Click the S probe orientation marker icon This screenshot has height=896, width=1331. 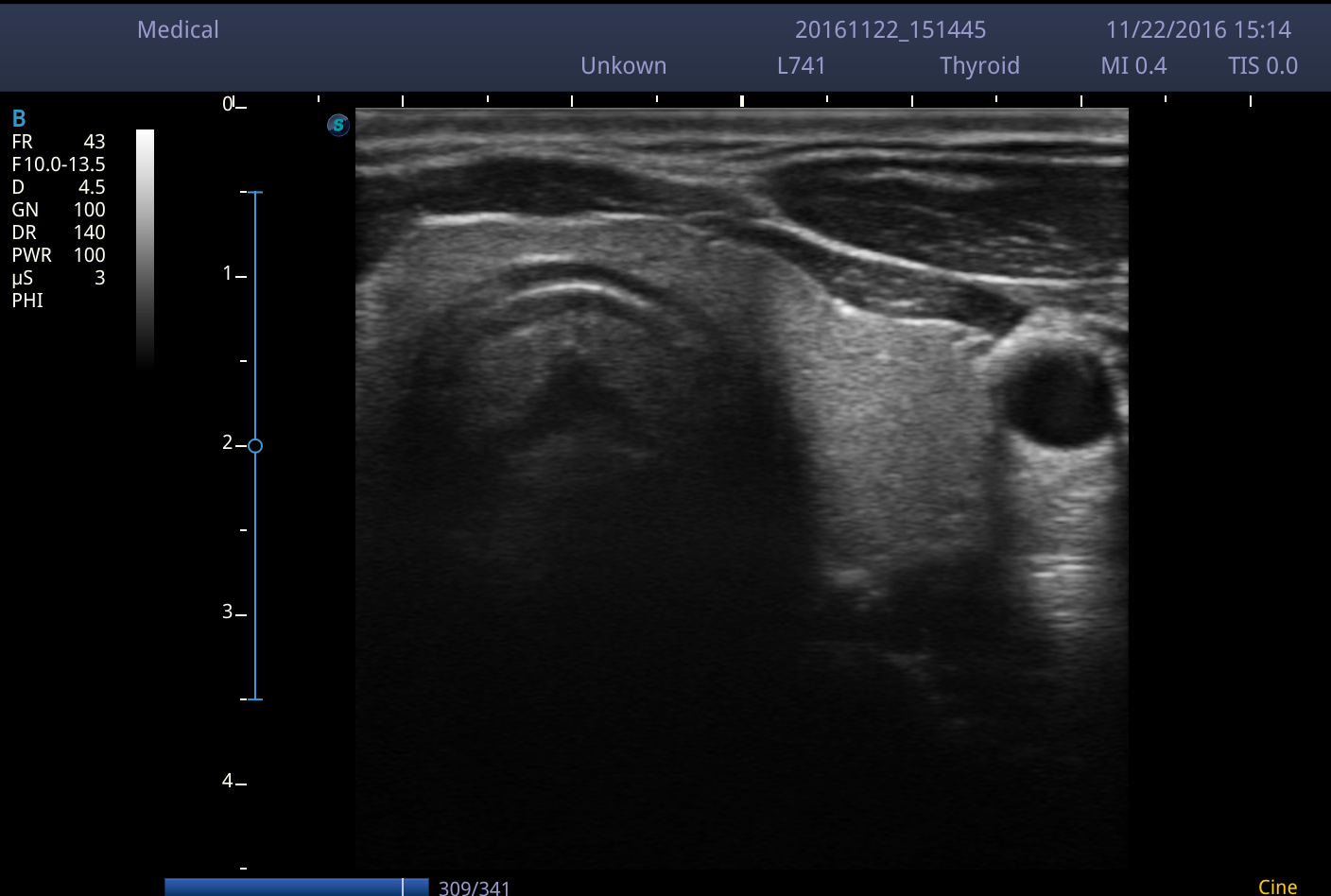pos(338,125)
